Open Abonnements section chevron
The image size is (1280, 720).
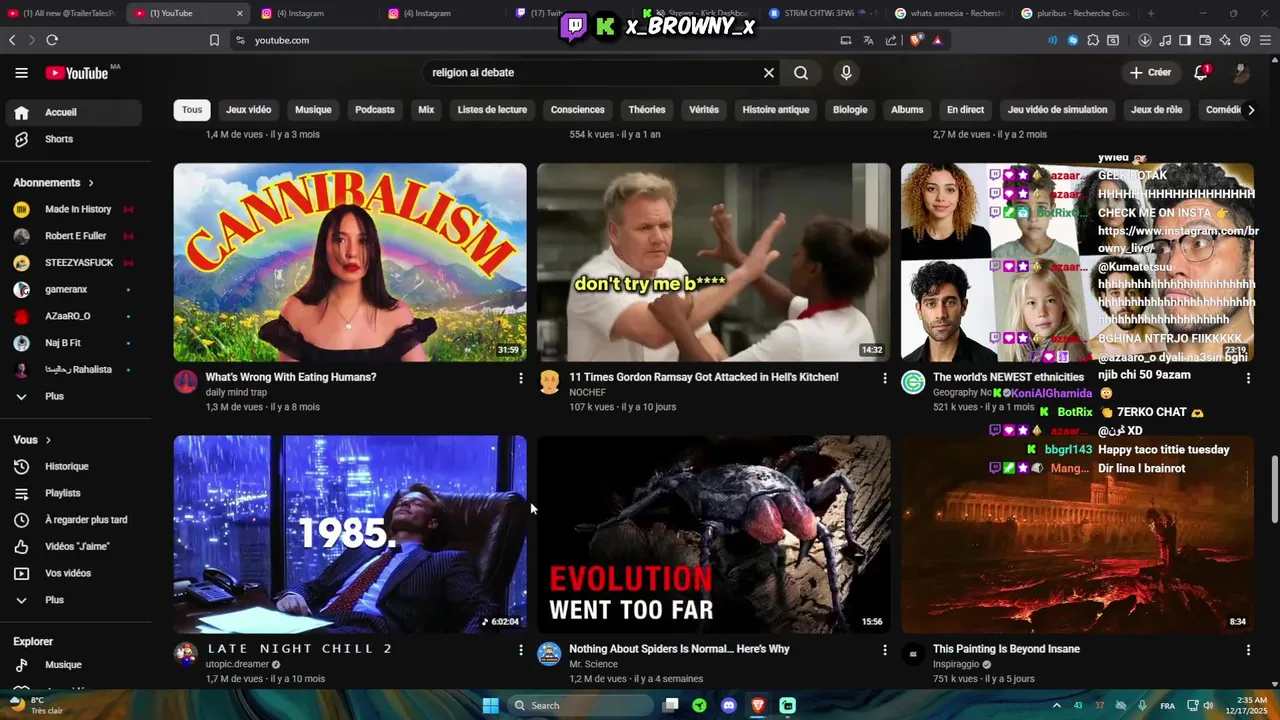[91, 183]
